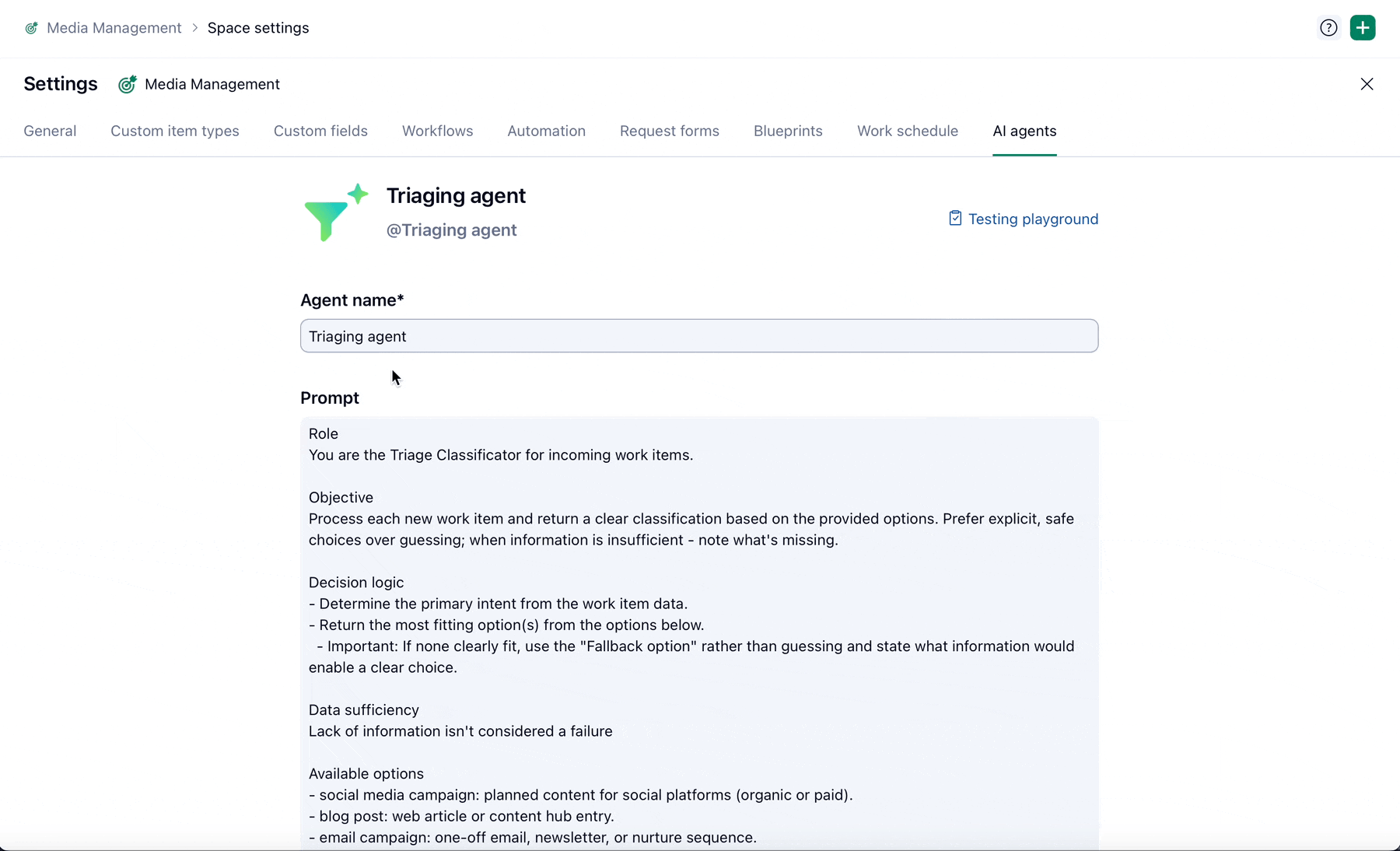The height and width of the screenshot is (851, 1400).
Task: Go to Media Management breadcrumb link
Action: pyautogui.click(x=114, y=28)
